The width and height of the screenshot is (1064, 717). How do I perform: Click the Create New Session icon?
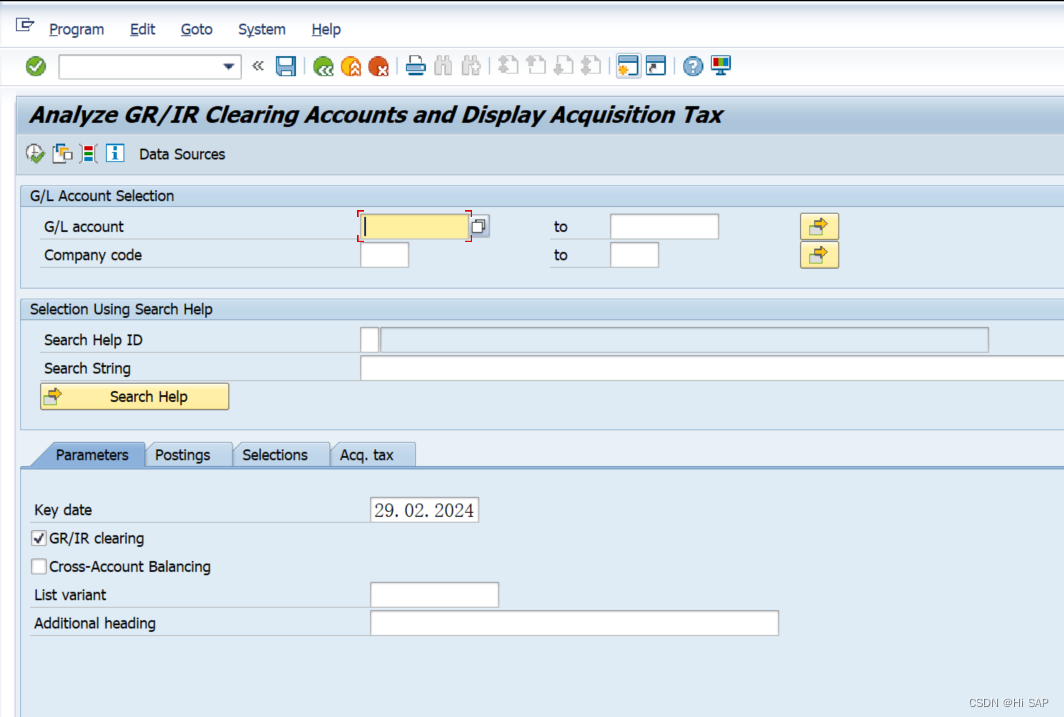pyautogui.click(x=626, y=65)
